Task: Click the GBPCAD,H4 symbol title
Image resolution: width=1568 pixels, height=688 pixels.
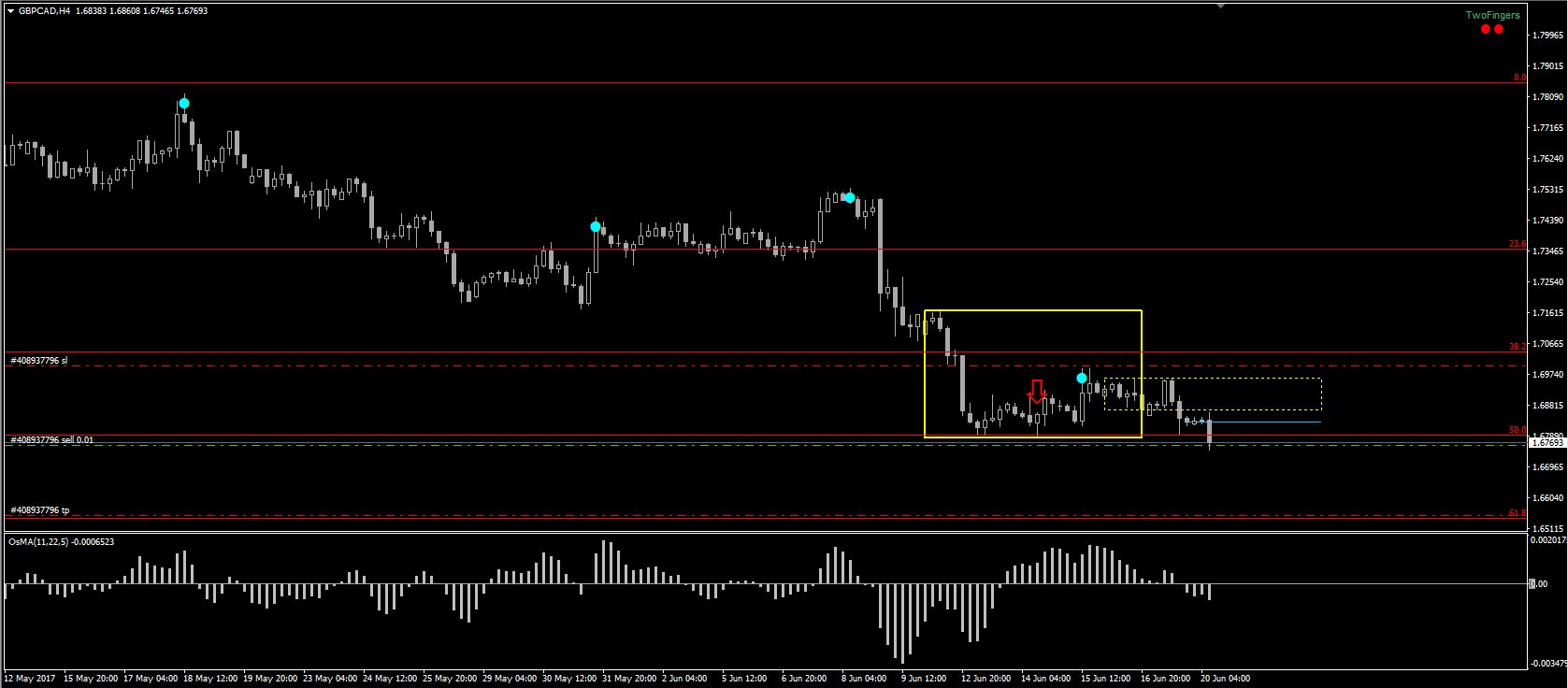Action: 44,11
